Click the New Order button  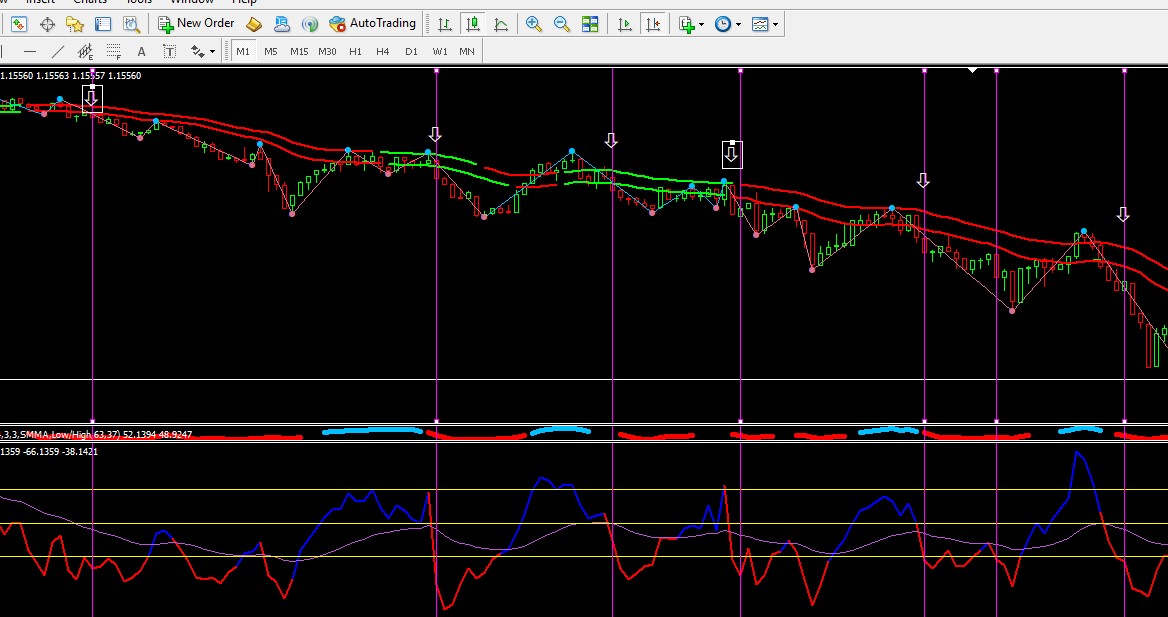(x=196, y=24)
